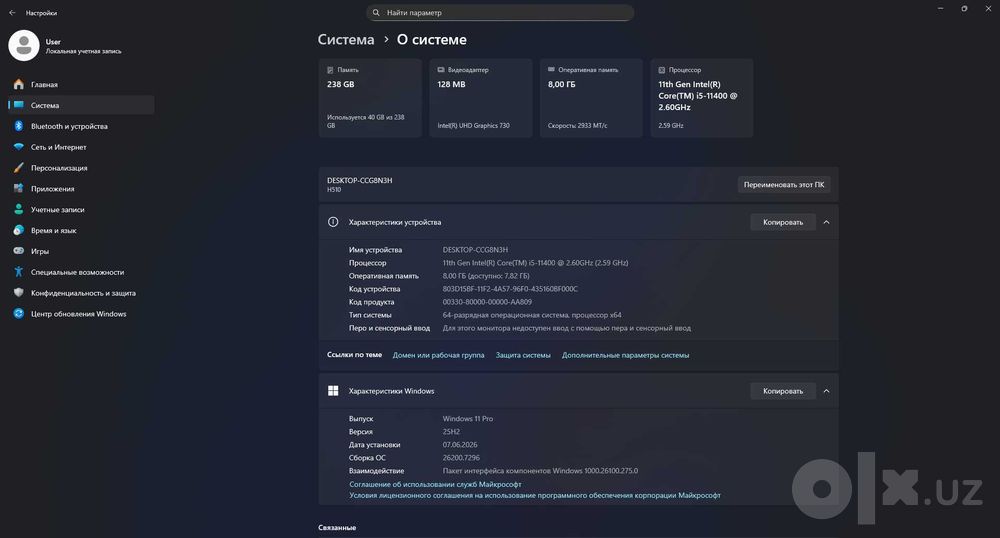This screenshot has height=538, width=1000.
Task: Click the storage icon on Память card
Action: coord(330,70)
